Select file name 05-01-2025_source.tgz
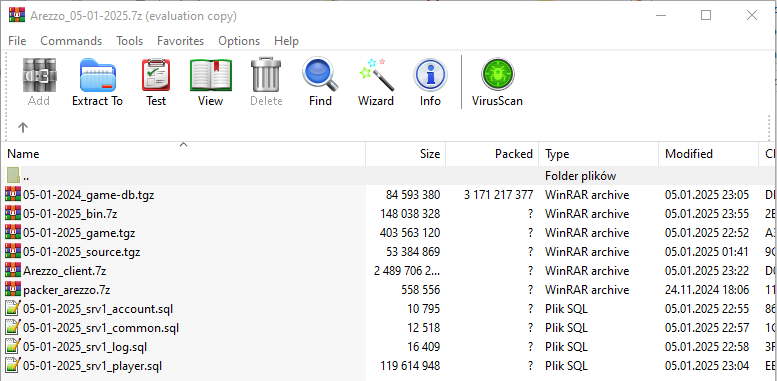 coord(82,251)
